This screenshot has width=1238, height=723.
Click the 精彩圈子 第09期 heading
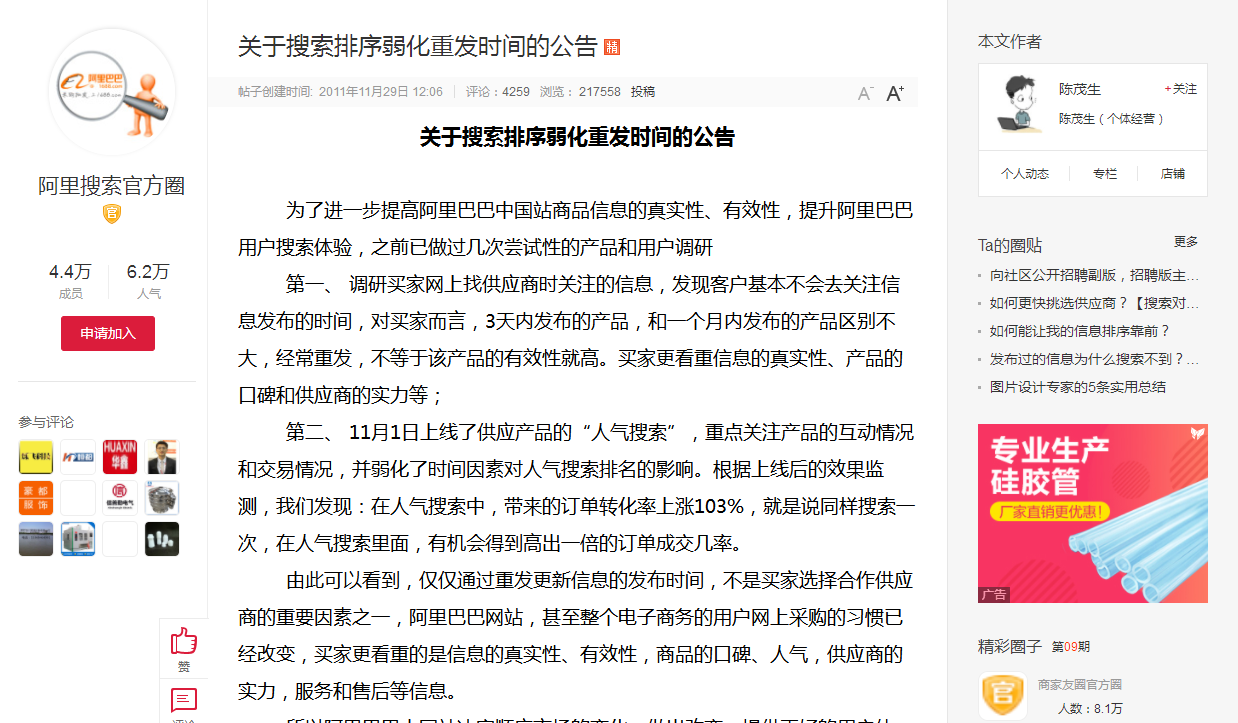[x=1034, y=647]
